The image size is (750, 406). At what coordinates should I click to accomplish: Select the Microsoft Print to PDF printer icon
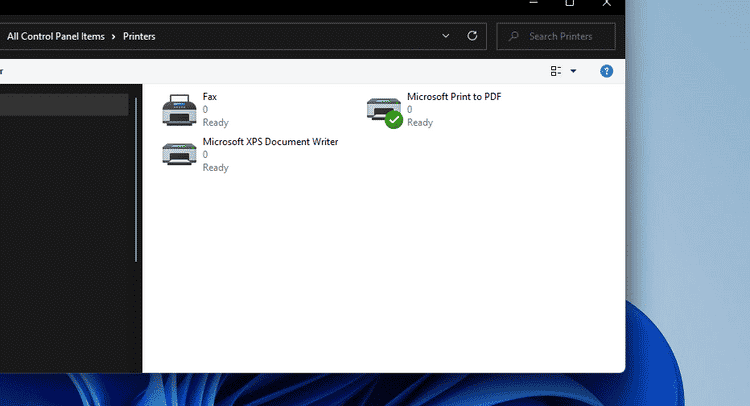(383, 109)
